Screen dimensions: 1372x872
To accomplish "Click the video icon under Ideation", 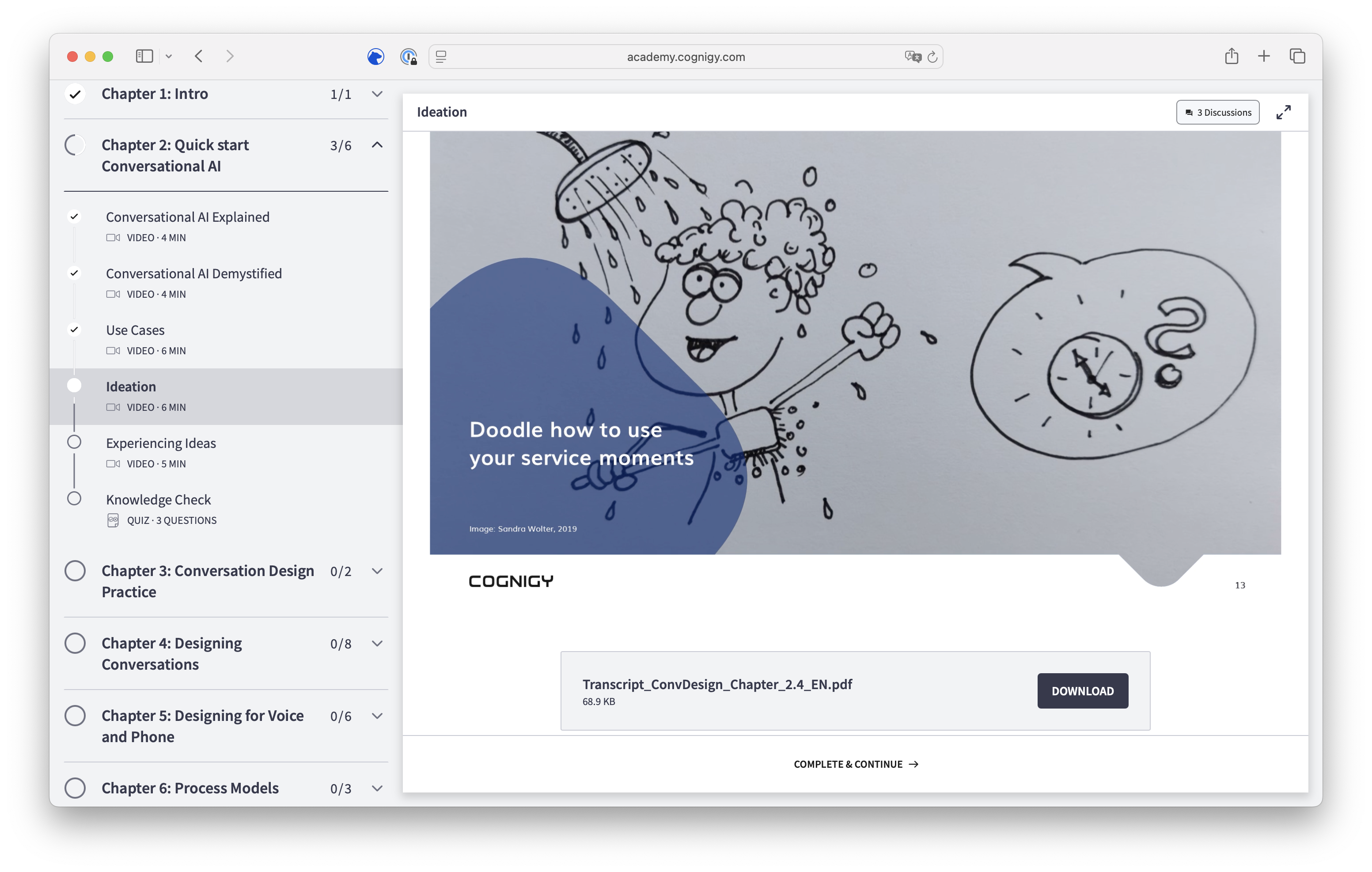I will pos(113,407).
